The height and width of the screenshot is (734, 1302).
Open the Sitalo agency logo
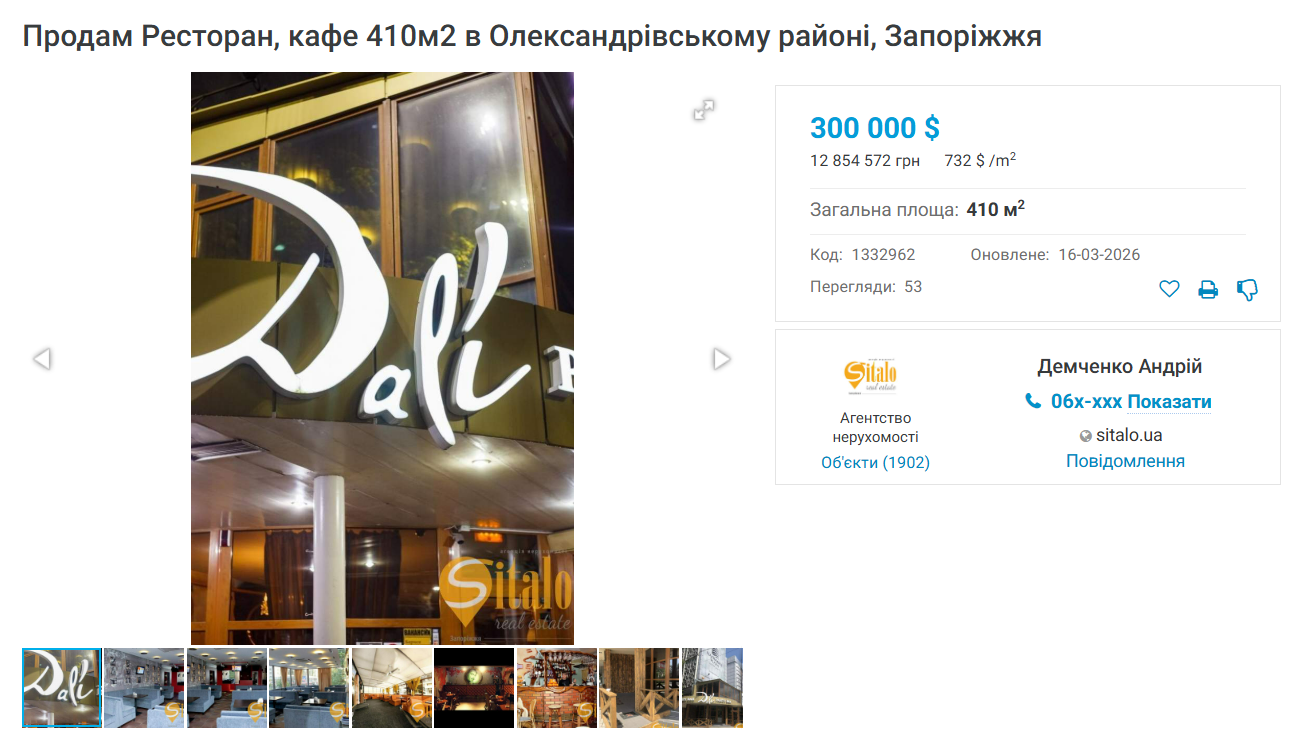coord(870,377)
